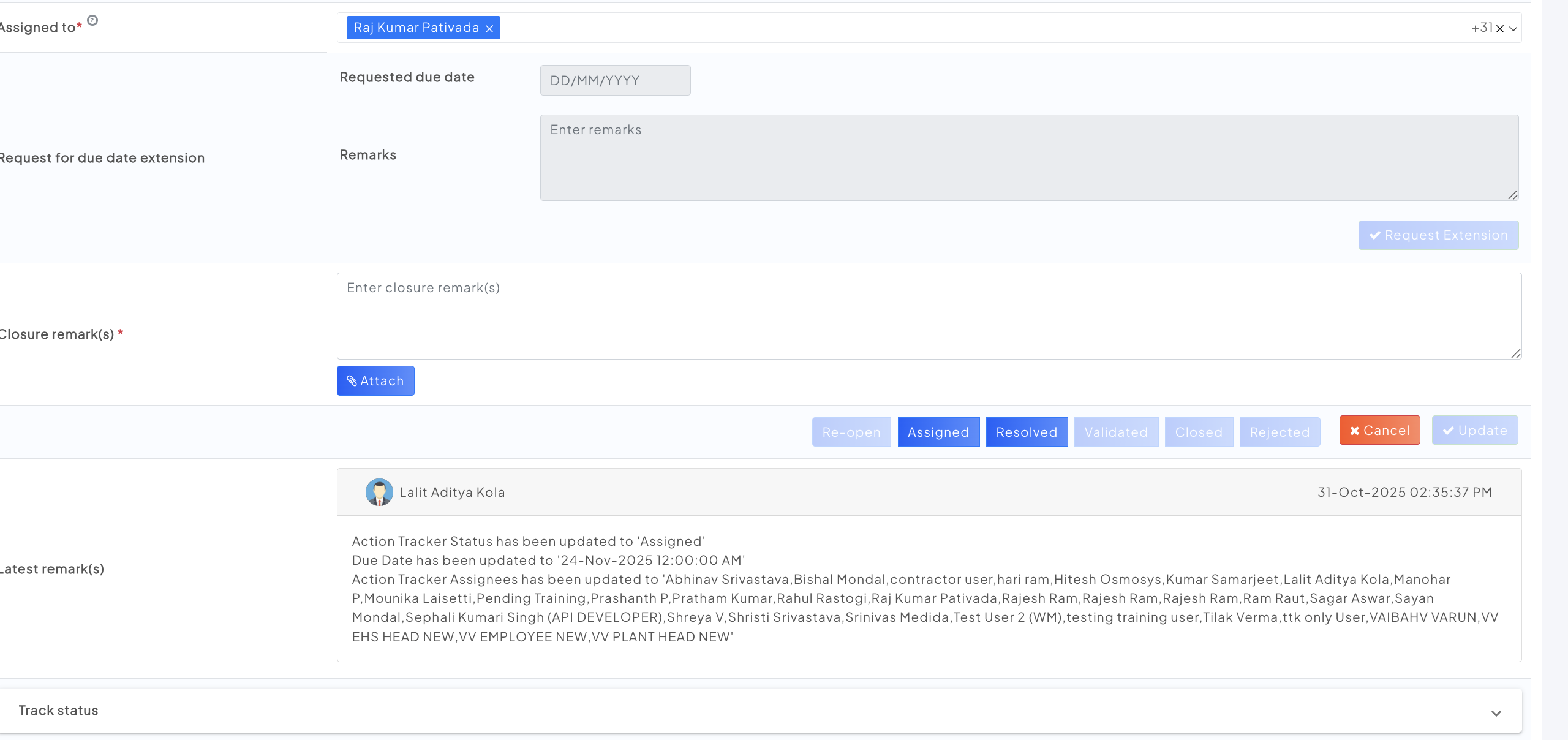1568x740 pixels.
Task: Mark status as Resolved
Action: click(1027, 432)
